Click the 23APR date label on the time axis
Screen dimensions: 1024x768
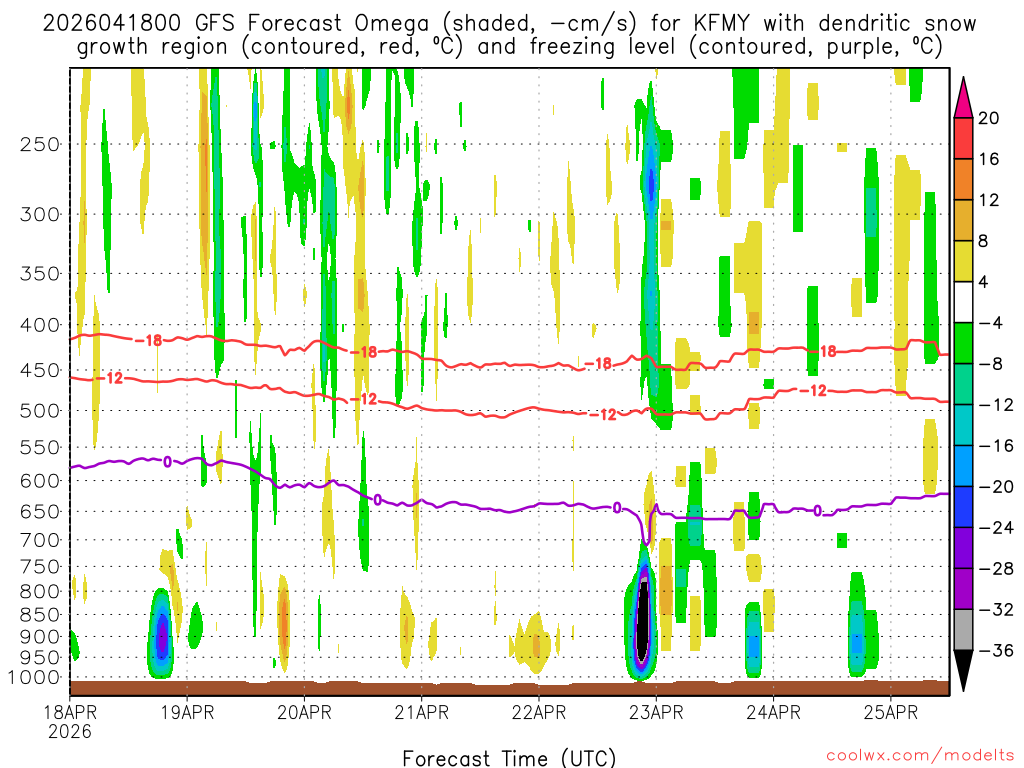656,713
